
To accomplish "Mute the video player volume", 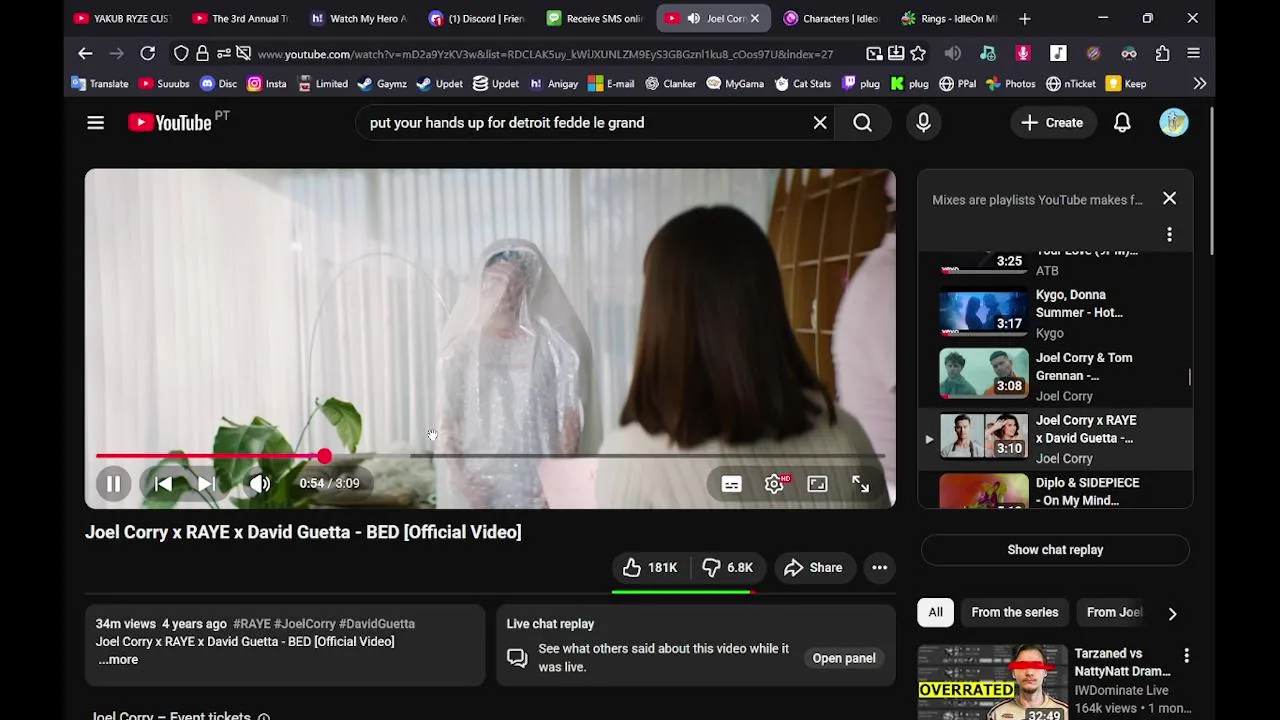I will (x=260, y=484).
